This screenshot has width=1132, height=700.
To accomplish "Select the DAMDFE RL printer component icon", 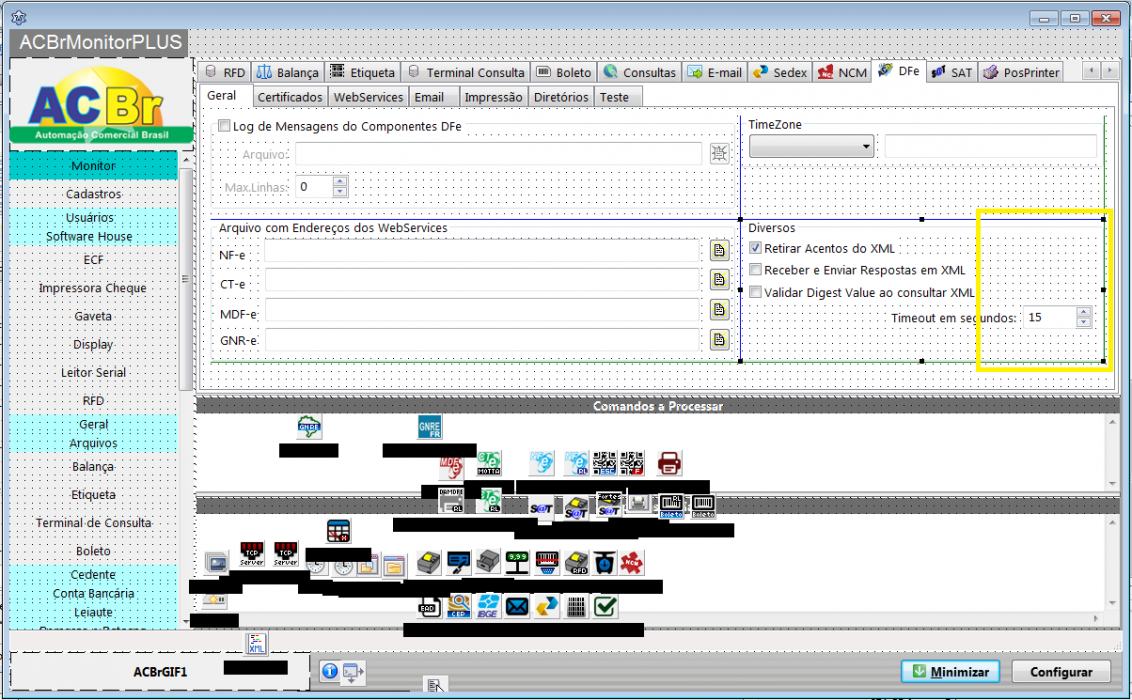I will (x=451, y=499).
